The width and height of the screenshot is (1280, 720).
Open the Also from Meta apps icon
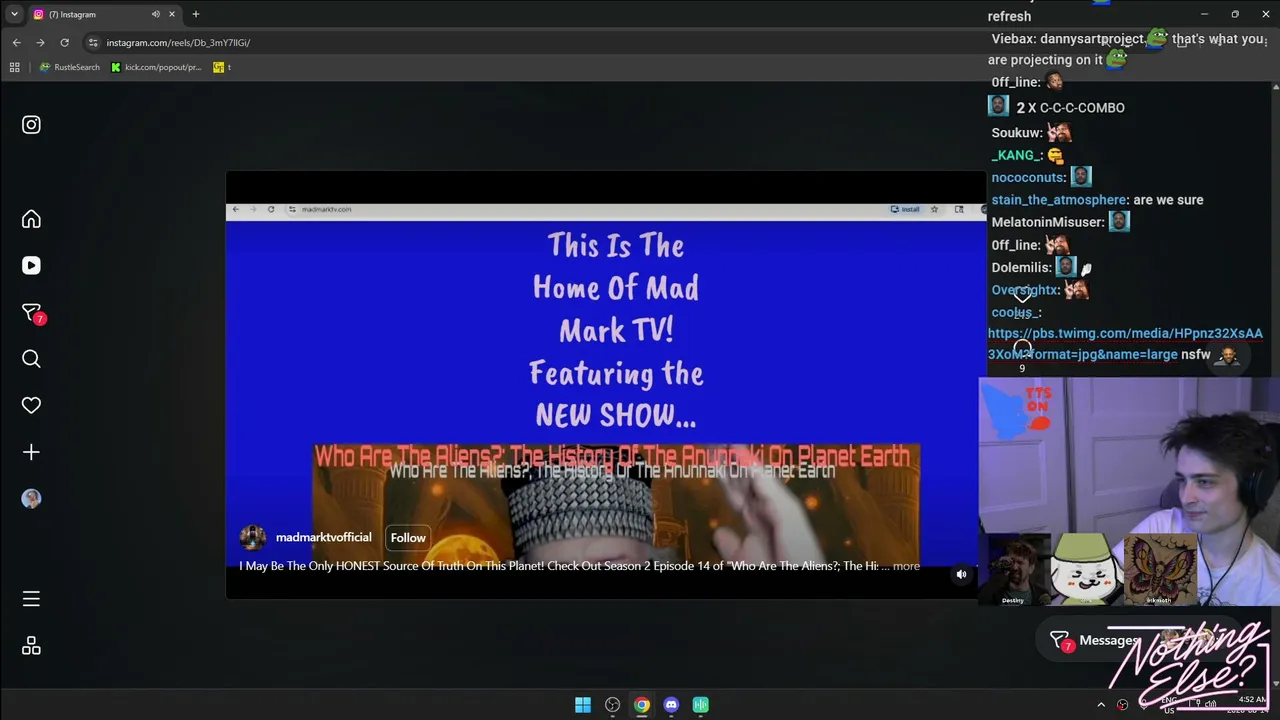coord(31,646)
